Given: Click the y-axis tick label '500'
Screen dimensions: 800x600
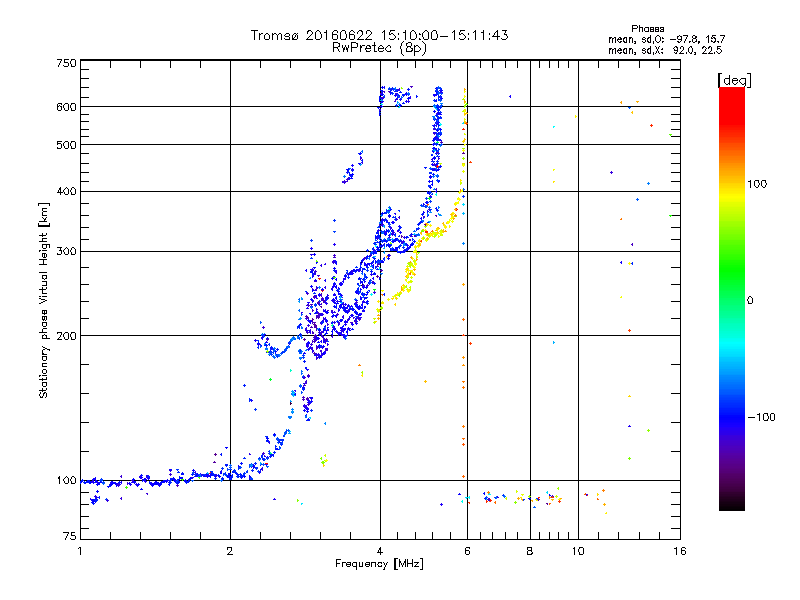Looking at the screenshot, I should pos(66,145).
